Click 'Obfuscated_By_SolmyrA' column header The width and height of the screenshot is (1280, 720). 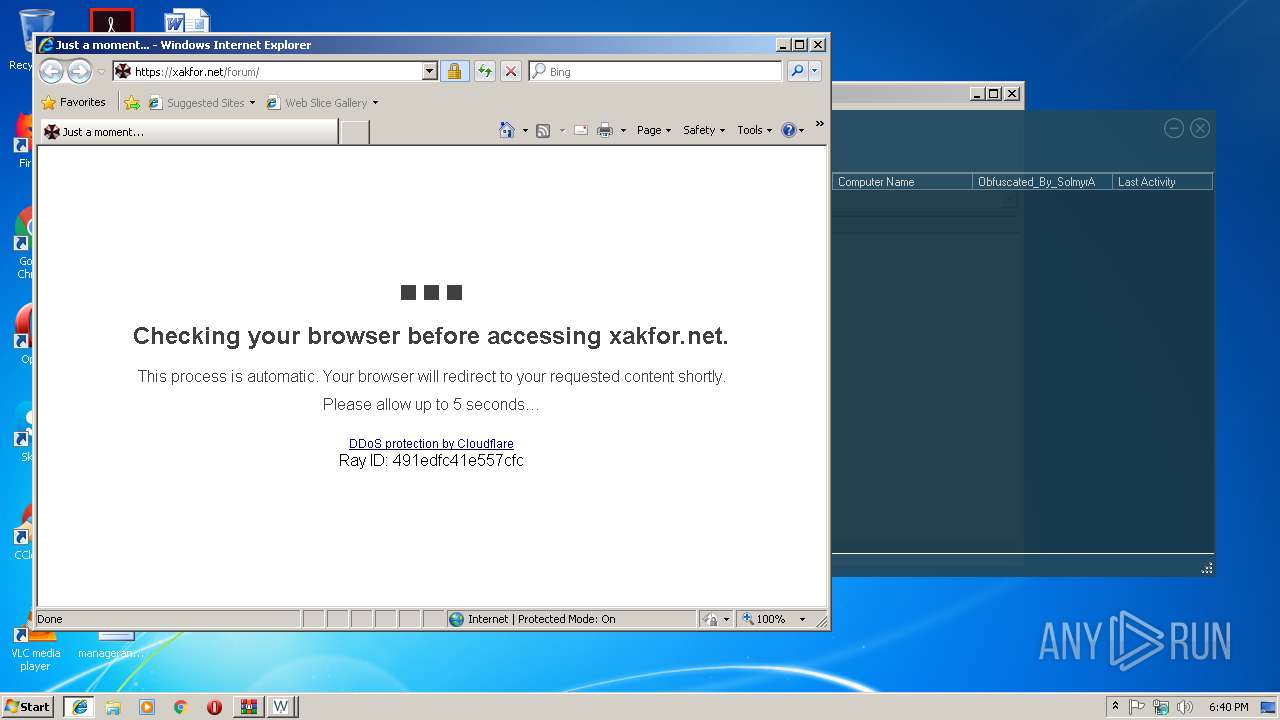pyautogui.click(x=1042, y=182)
